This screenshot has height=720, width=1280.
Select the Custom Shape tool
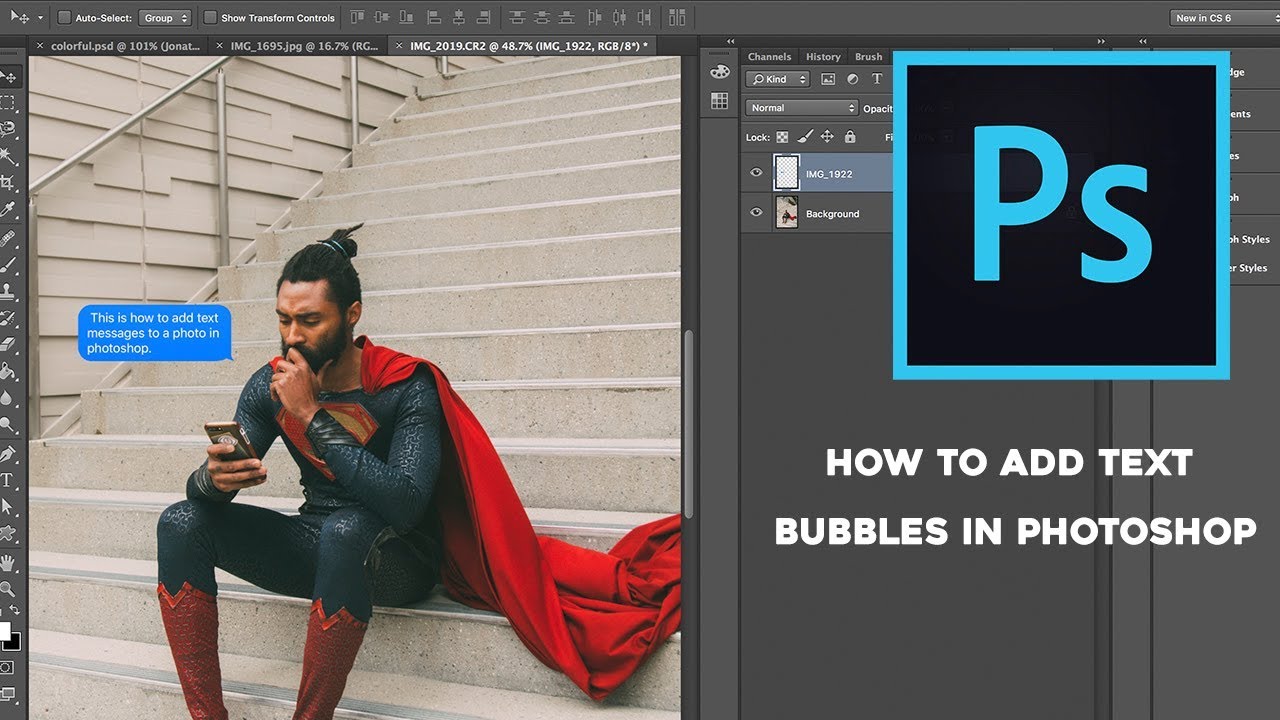pyautogui.click(x=9, y=533)
